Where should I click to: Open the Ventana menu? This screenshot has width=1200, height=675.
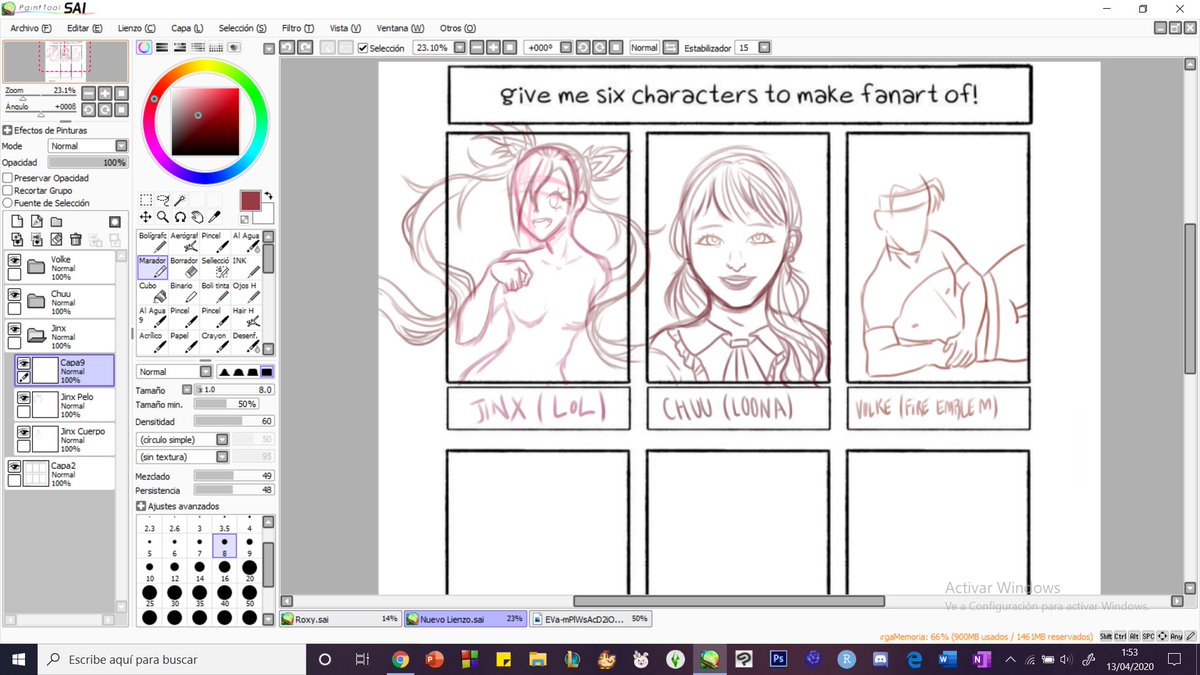pyautogui.click(x=400, y=28)
